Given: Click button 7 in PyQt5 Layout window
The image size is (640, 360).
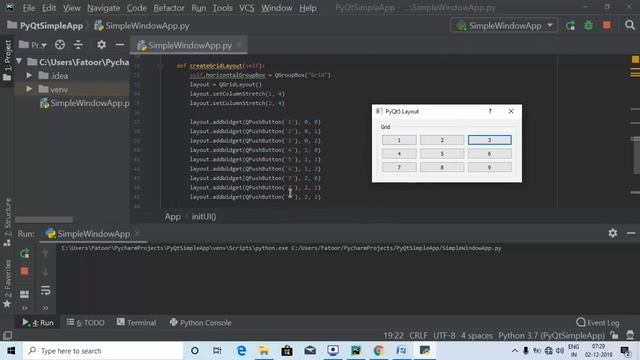Looking at the screenshot, I should [x=399, y=167].
